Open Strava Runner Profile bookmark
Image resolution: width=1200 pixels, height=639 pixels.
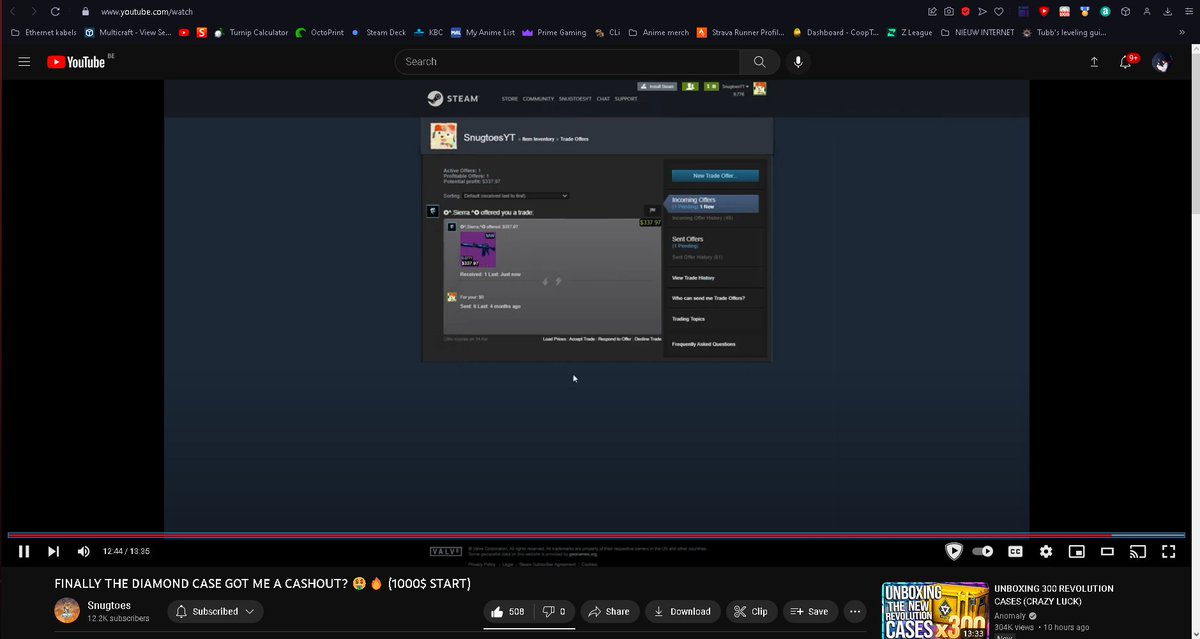point(741,32)
